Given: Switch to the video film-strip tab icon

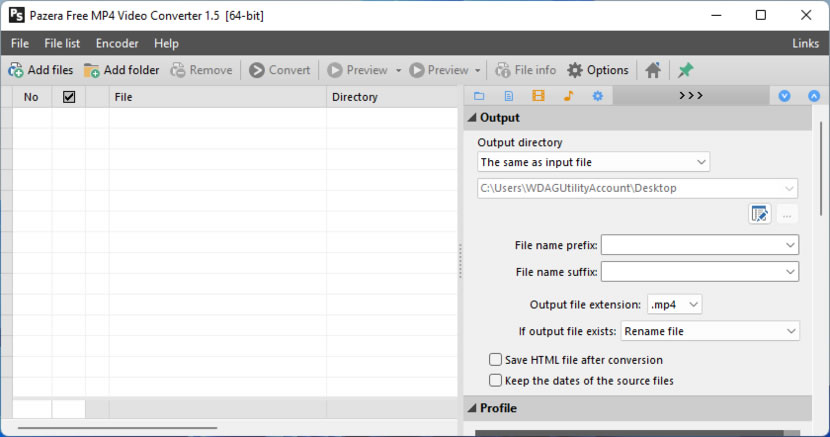Looking at the screenshot, I should click(x=538, y=96).
